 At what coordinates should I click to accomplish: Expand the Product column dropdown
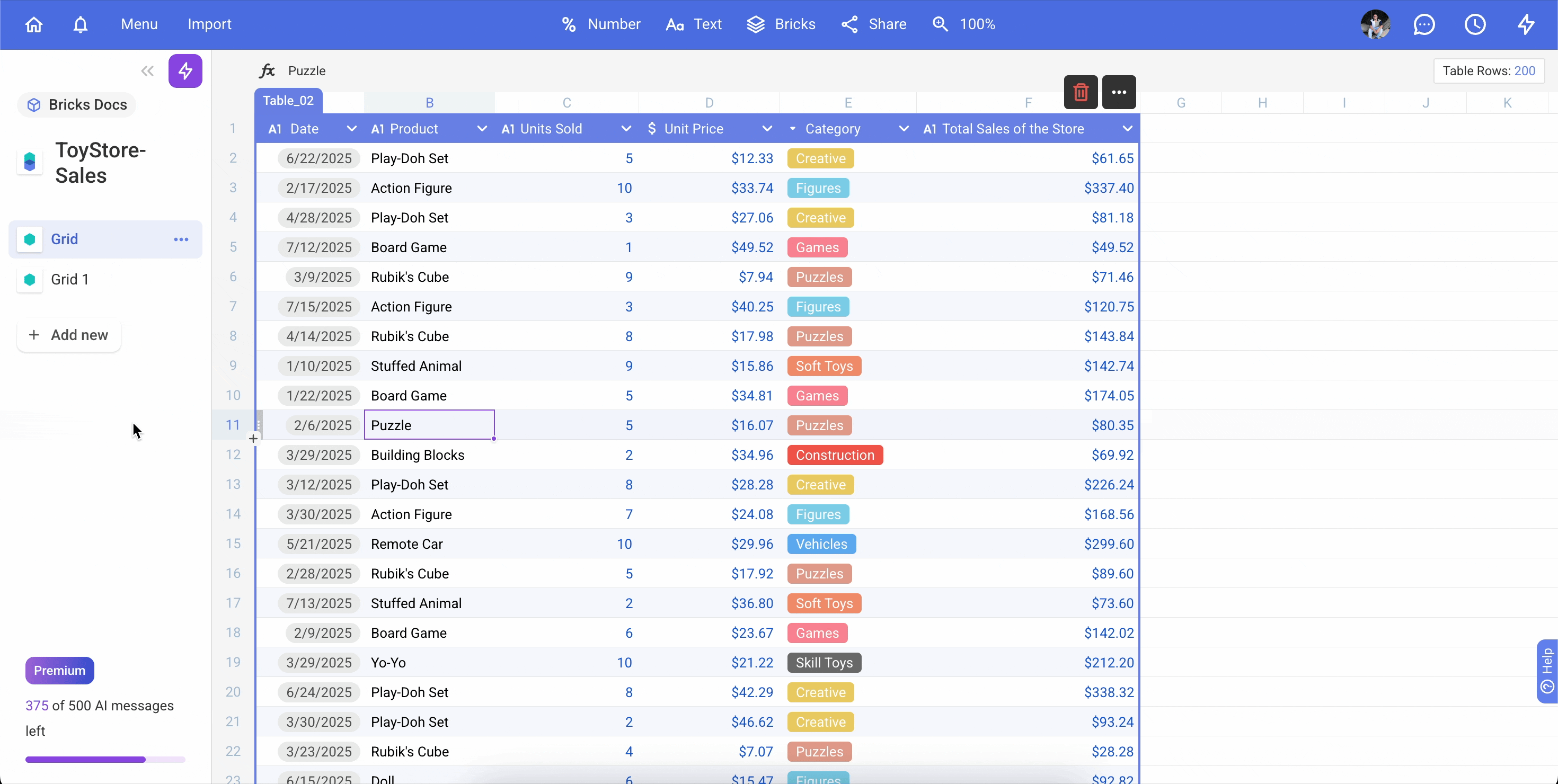click(481, 129)
